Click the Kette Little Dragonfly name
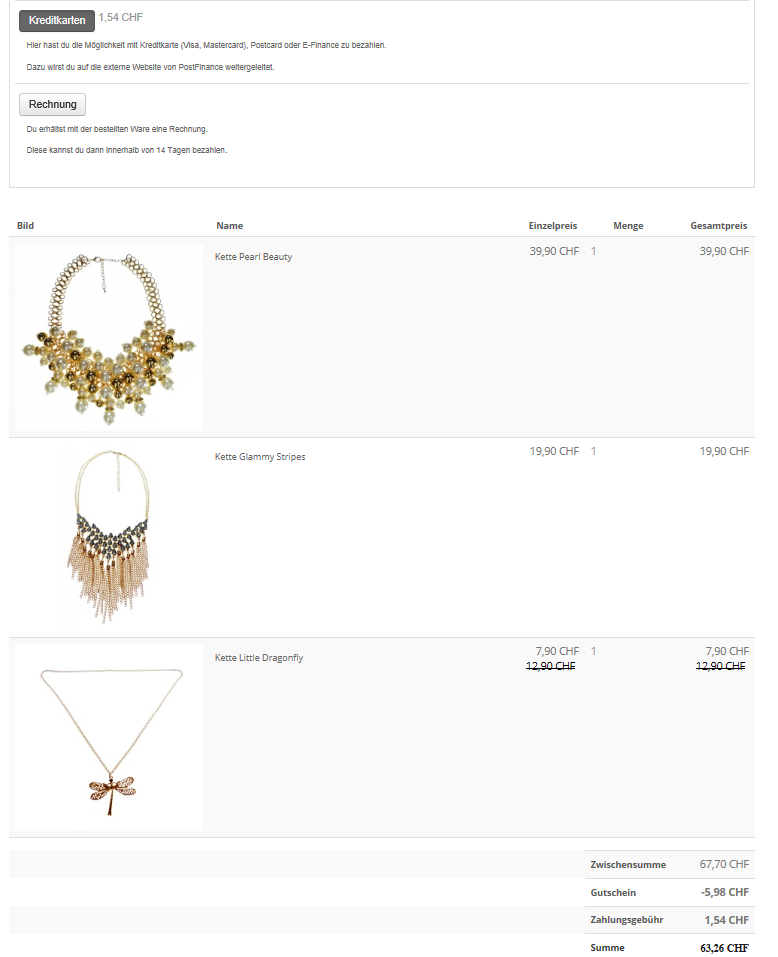The image size is (778, 957). [x=259, y=657]
